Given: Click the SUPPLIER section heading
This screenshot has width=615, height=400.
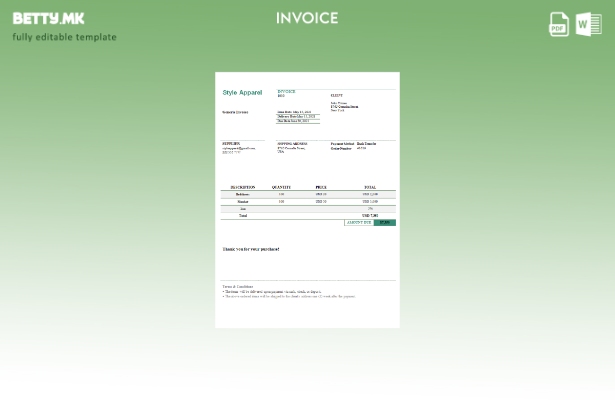Looking at the screenshot, I should pos(231,144).
